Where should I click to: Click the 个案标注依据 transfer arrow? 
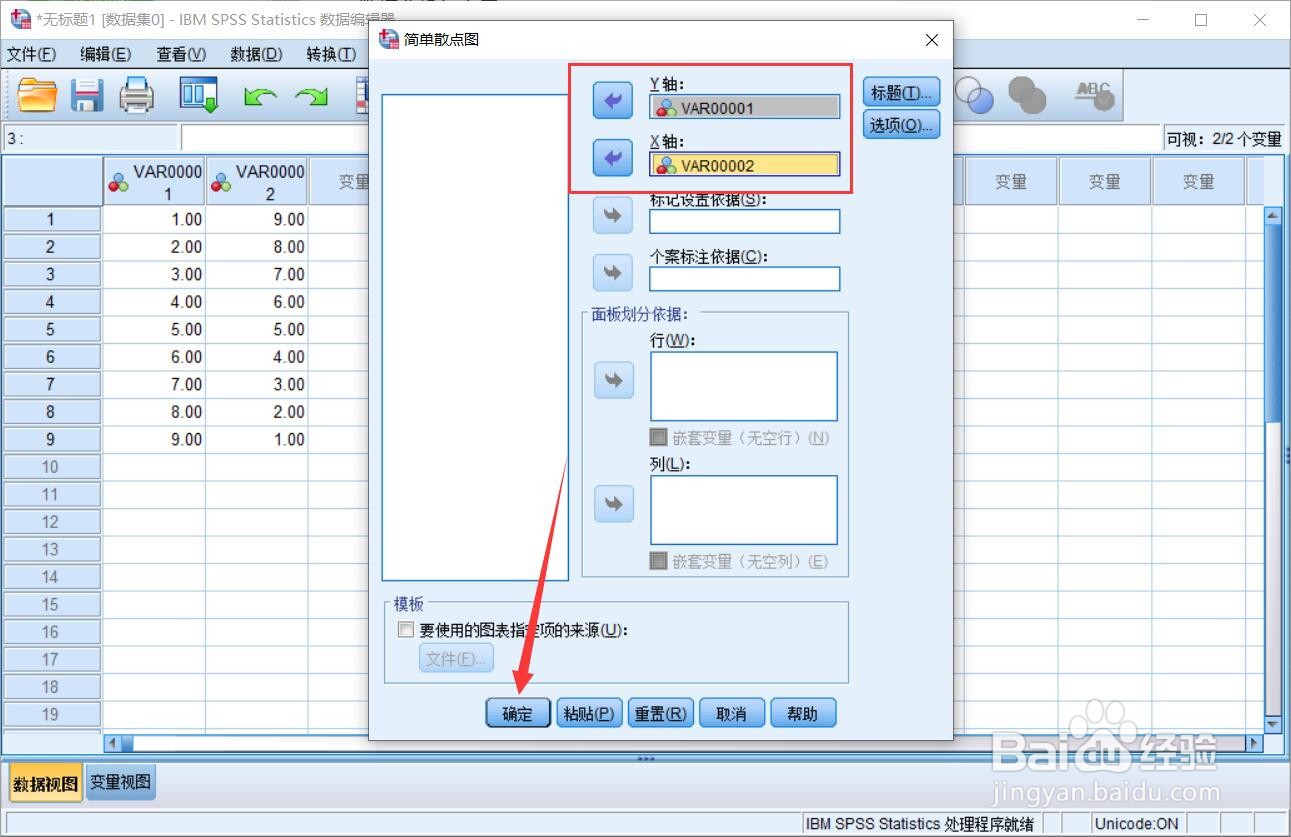tap(612, 272)
